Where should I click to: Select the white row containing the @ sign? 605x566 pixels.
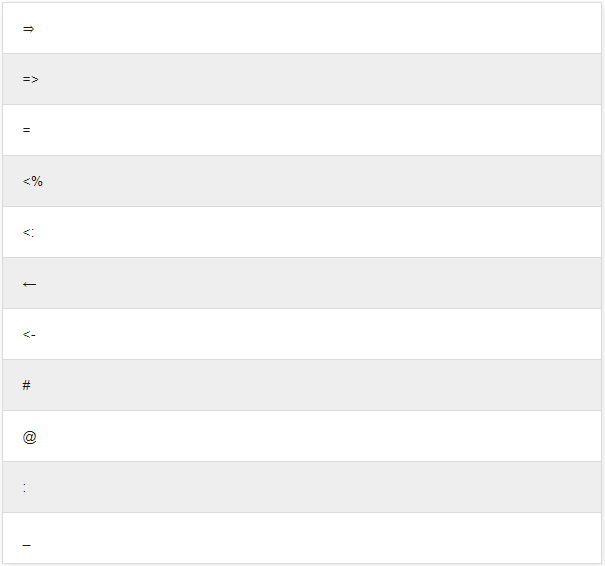tap(302, 436)
